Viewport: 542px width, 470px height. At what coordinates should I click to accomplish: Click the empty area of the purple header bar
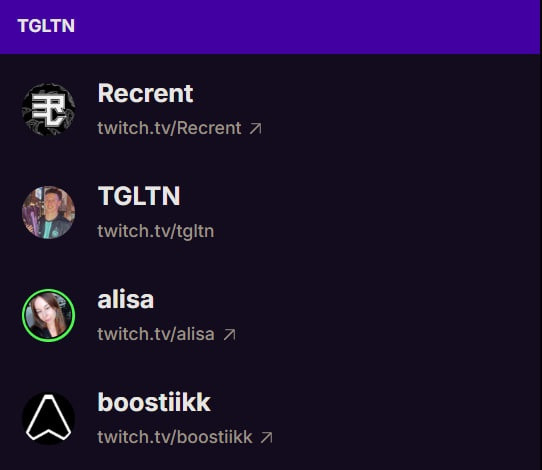(308, 27)
